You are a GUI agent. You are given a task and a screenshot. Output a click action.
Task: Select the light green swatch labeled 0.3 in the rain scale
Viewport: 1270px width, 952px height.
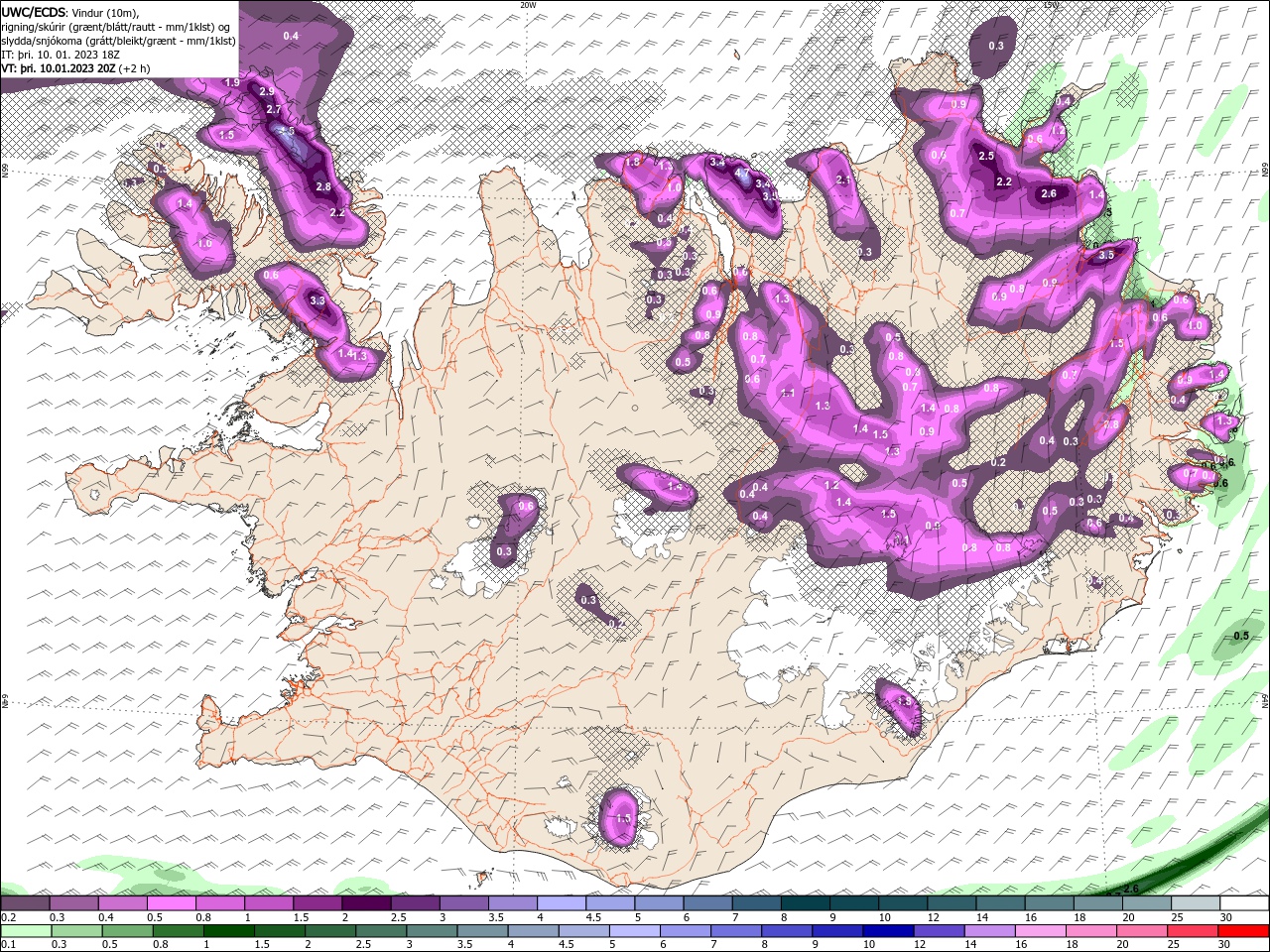(x=77, y=931)
